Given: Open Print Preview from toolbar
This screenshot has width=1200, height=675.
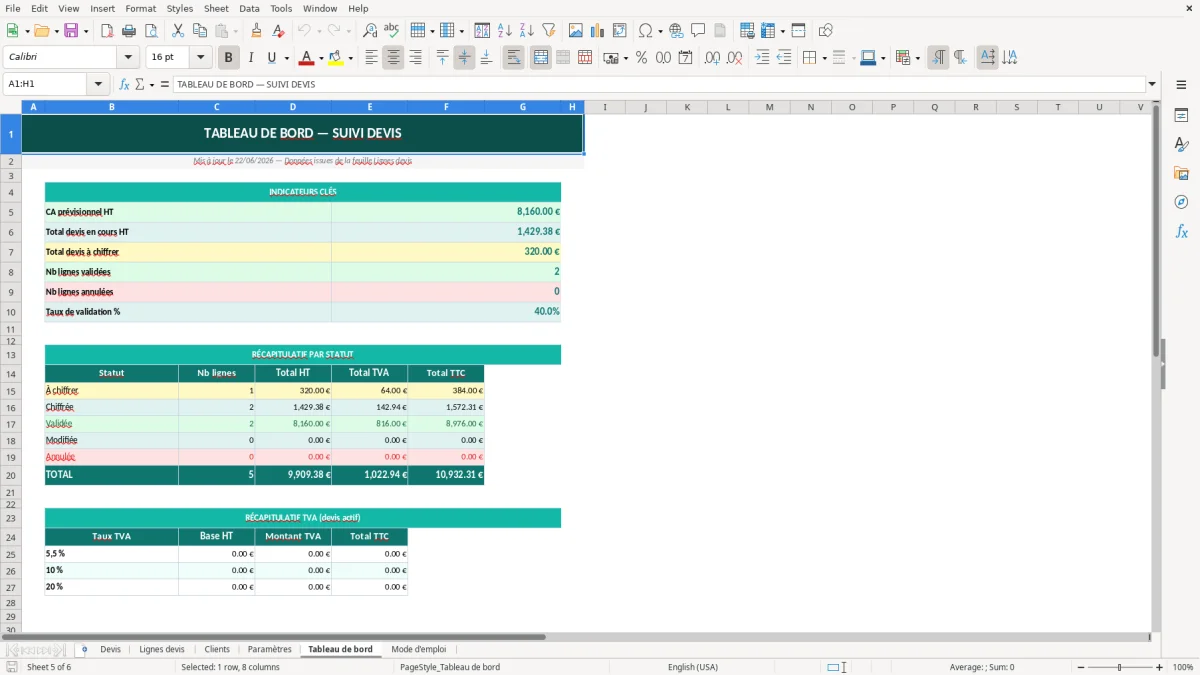Looking at the screenshot, I should tap(150, 31).
